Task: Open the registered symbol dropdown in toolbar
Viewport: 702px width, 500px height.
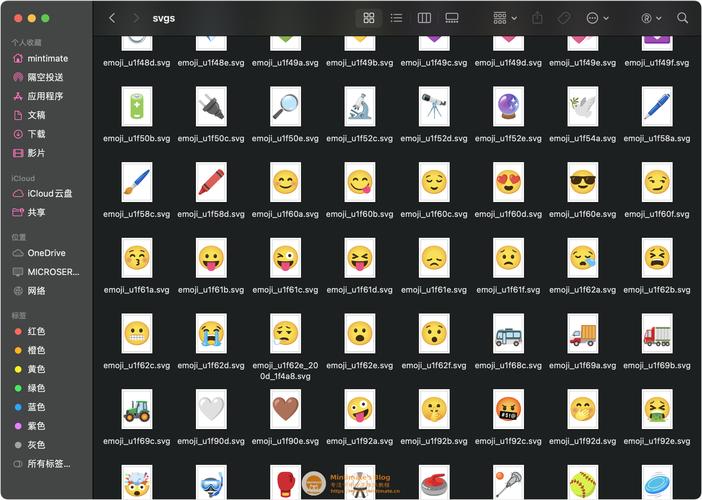Action: coord(651,18)
